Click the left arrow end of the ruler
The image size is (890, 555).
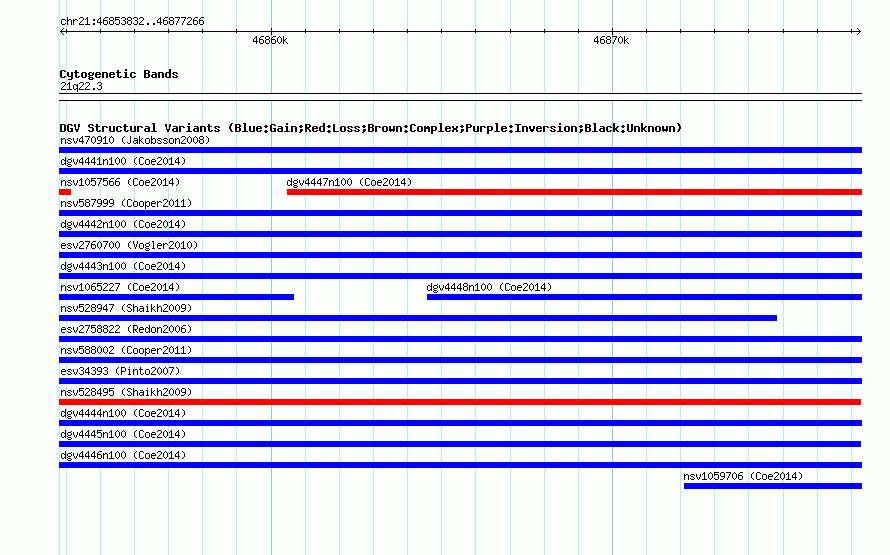coord(63,31)
